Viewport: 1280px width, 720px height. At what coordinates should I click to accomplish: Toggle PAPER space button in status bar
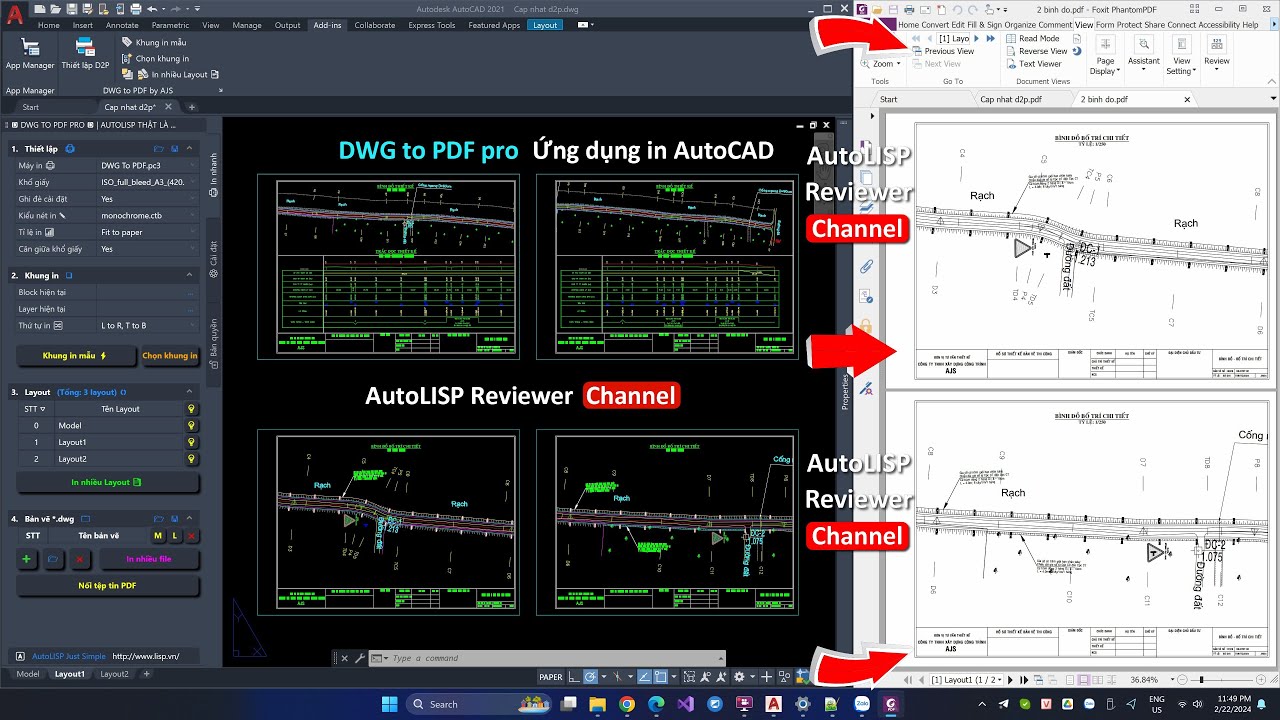coord(551,677)
